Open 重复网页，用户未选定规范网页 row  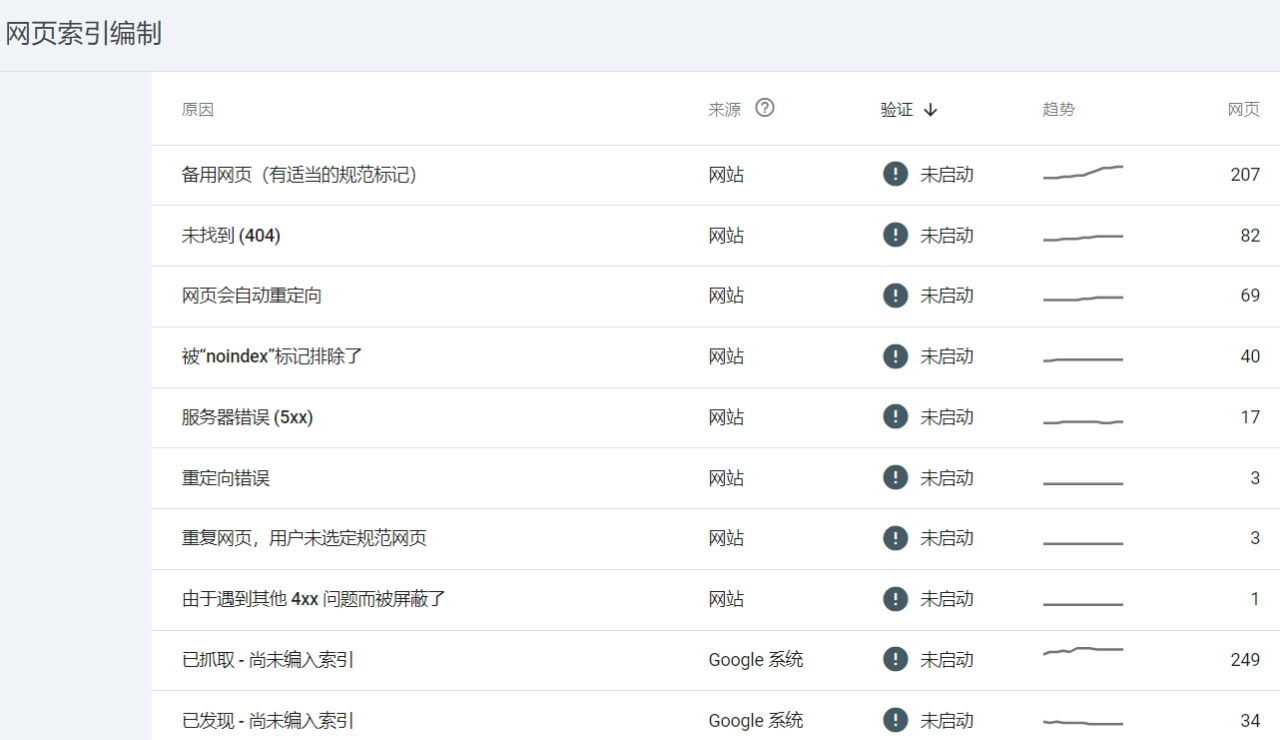pyautogui.click(x=304, y=539)
